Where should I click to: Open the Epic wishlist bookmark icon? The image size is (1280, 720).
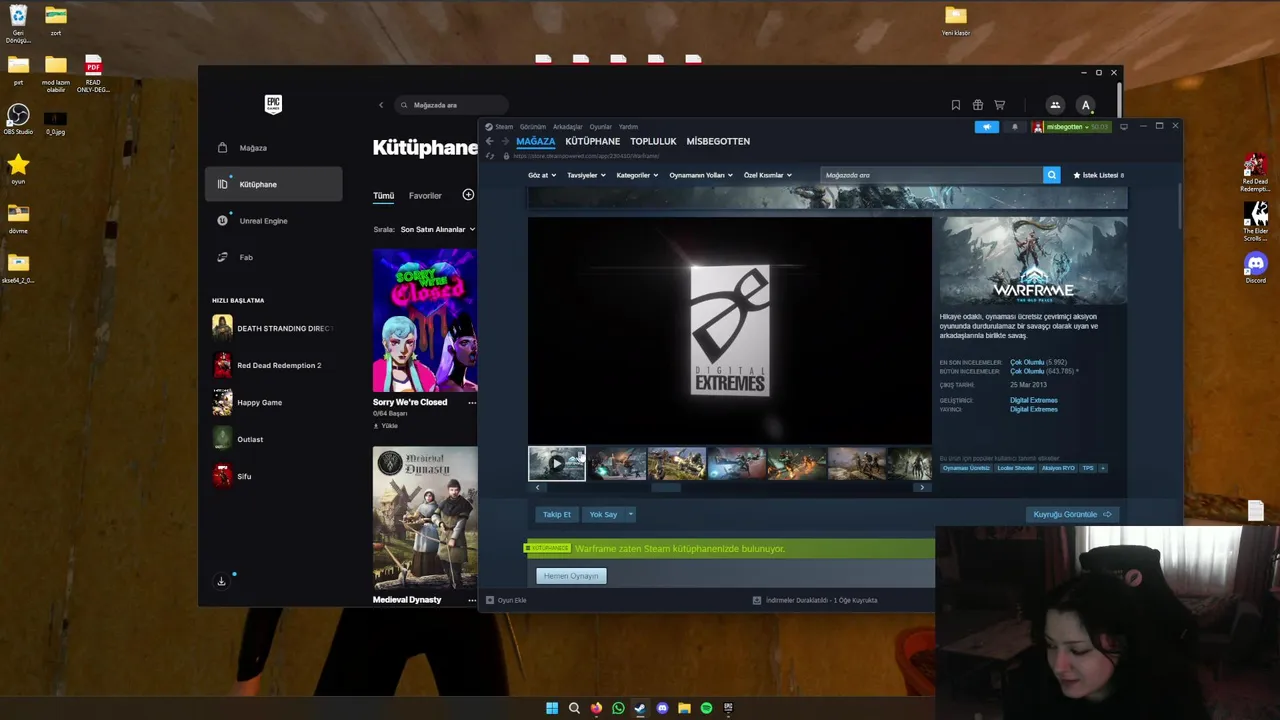point(956,105)
